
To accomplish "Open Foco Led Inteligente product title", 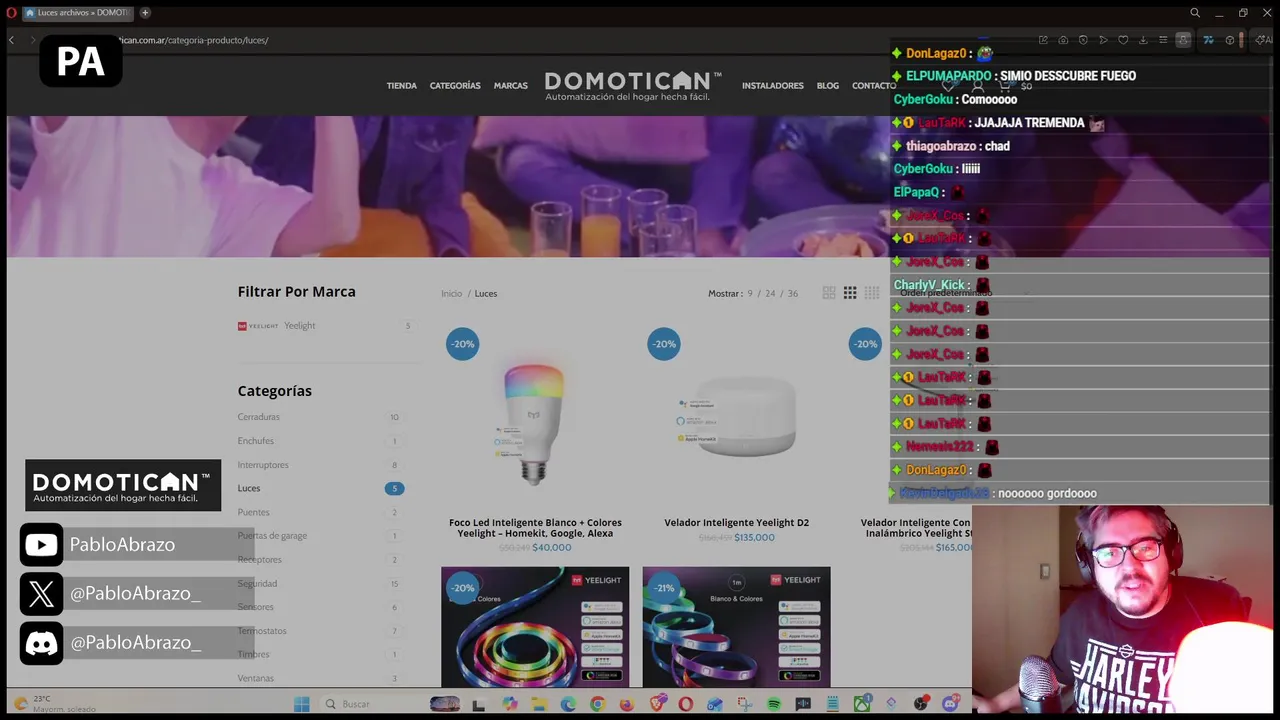I will tap(535, 528).
